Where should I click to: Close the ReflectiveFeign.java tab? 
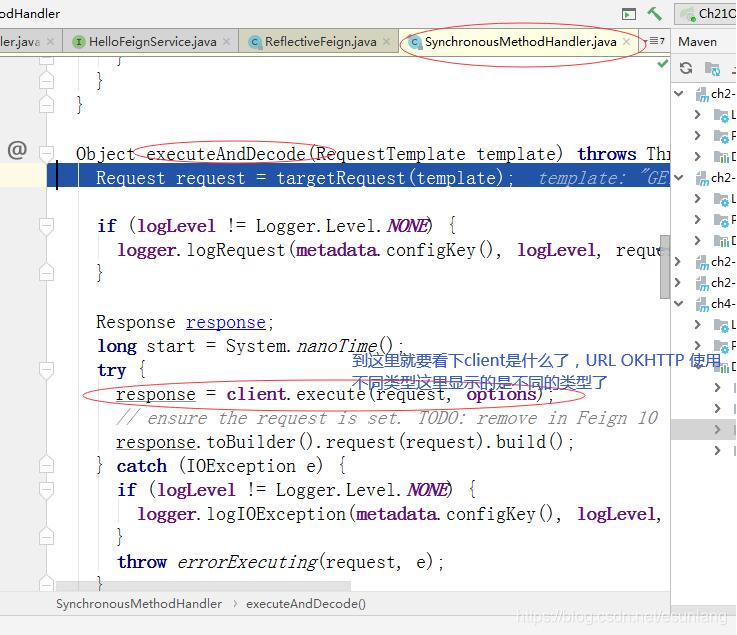point(387,42)
